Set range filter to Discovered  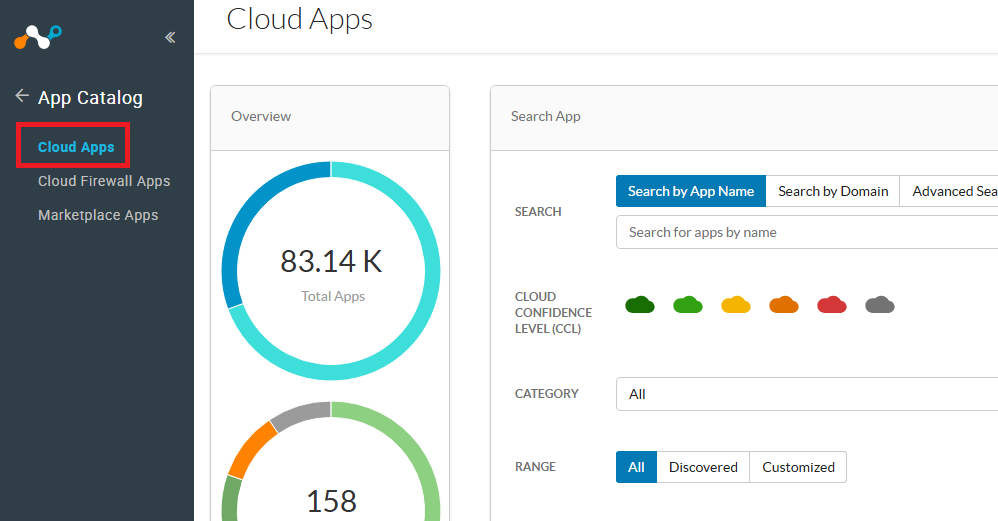coord(703,467)
